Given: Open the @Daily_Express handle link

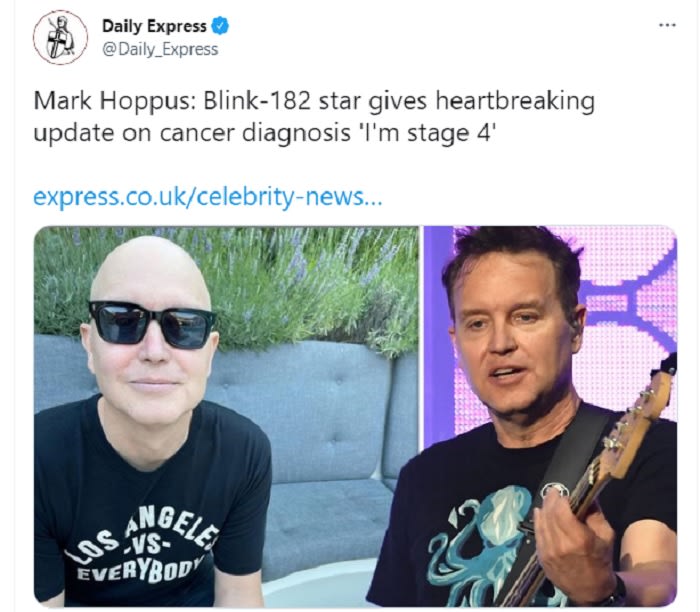Looking at the screenshot, I should [x=160, y=49].
